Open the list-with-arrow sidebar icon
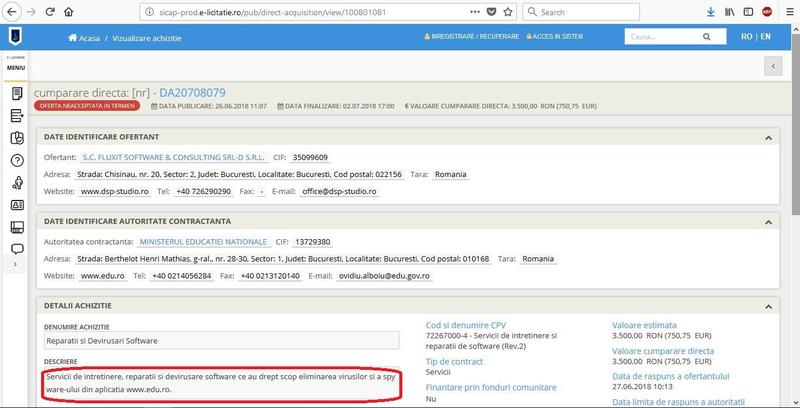Screen dimensions: 800x408 point(17,116)
